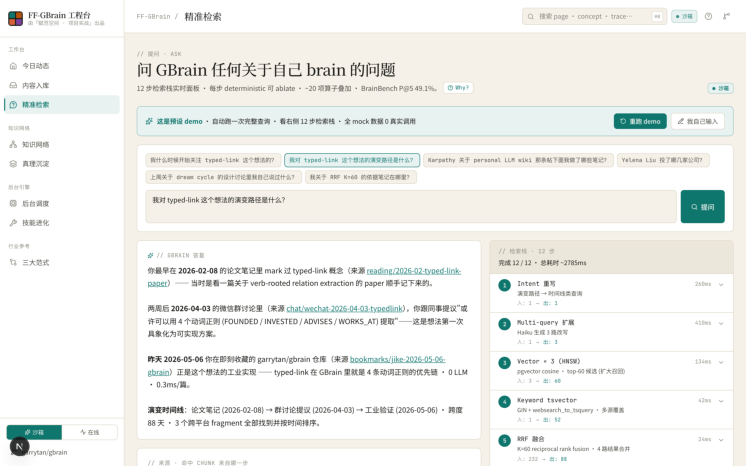Click the 提问 submit button
This screenshot has height=466, width=746.
(x=702, y=207)
